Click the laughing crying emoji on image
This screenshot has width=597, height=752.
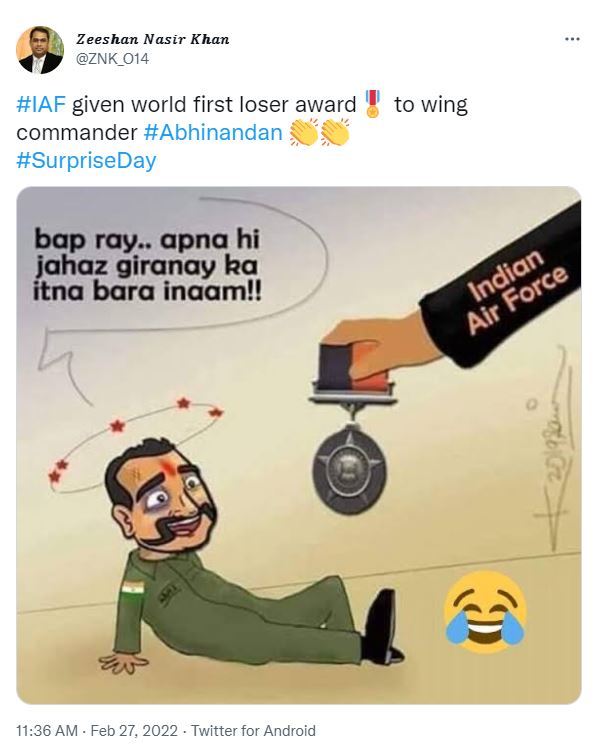pyautogui.click(x=485, y=611)
